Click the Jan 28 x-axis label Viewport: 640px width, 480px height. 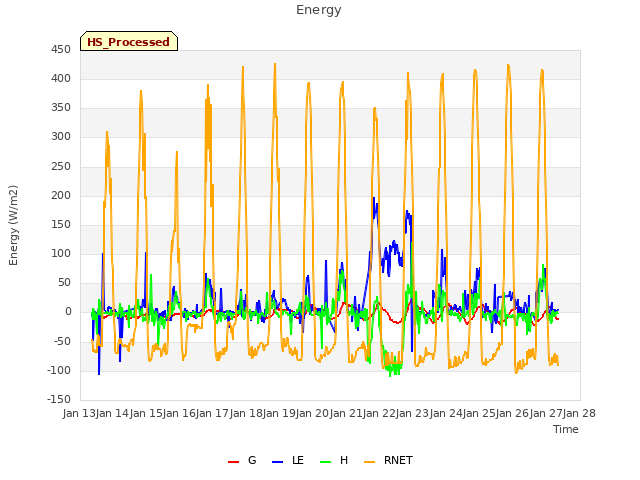point(579,414)
